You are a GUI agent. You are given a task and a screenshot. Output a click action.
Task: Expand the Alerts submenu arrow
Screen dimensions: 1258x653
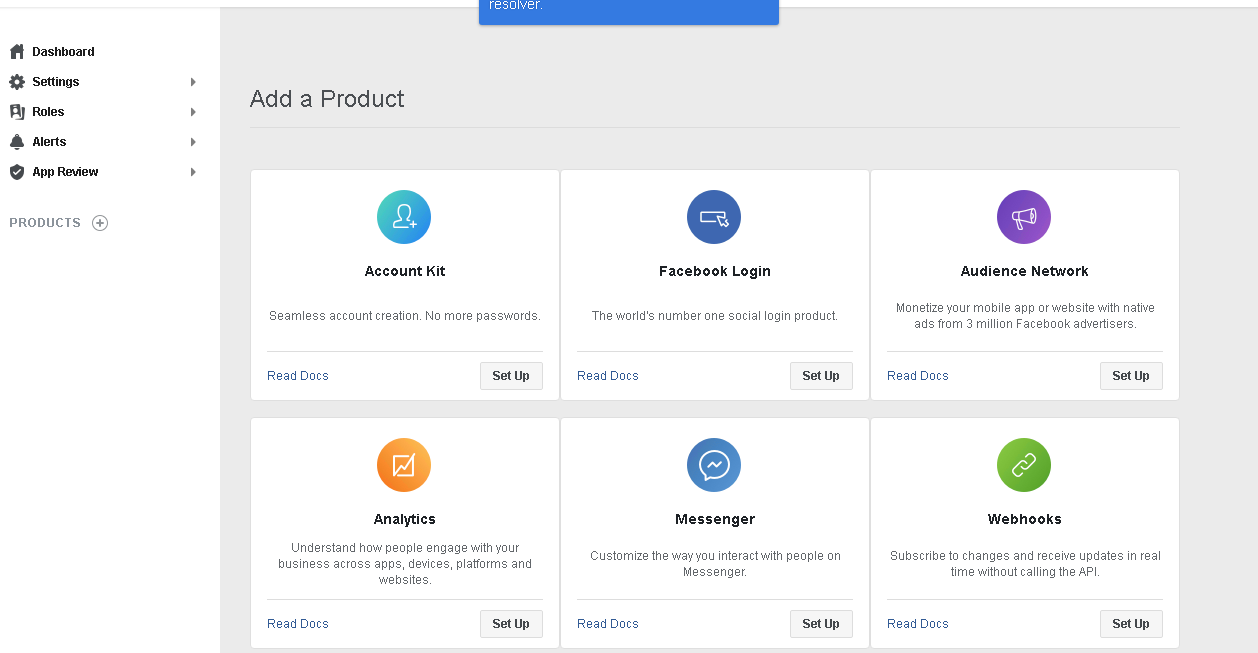point(193,142)
